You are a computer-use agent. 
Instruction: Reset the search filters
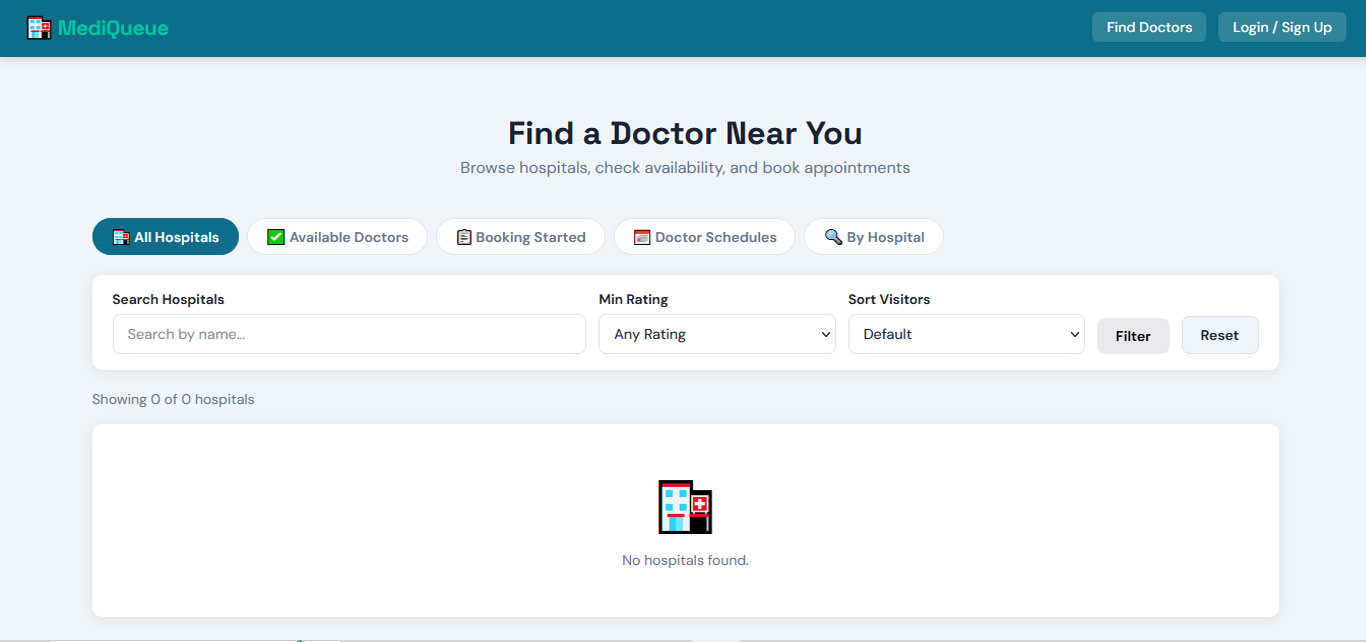point(1219,335)
